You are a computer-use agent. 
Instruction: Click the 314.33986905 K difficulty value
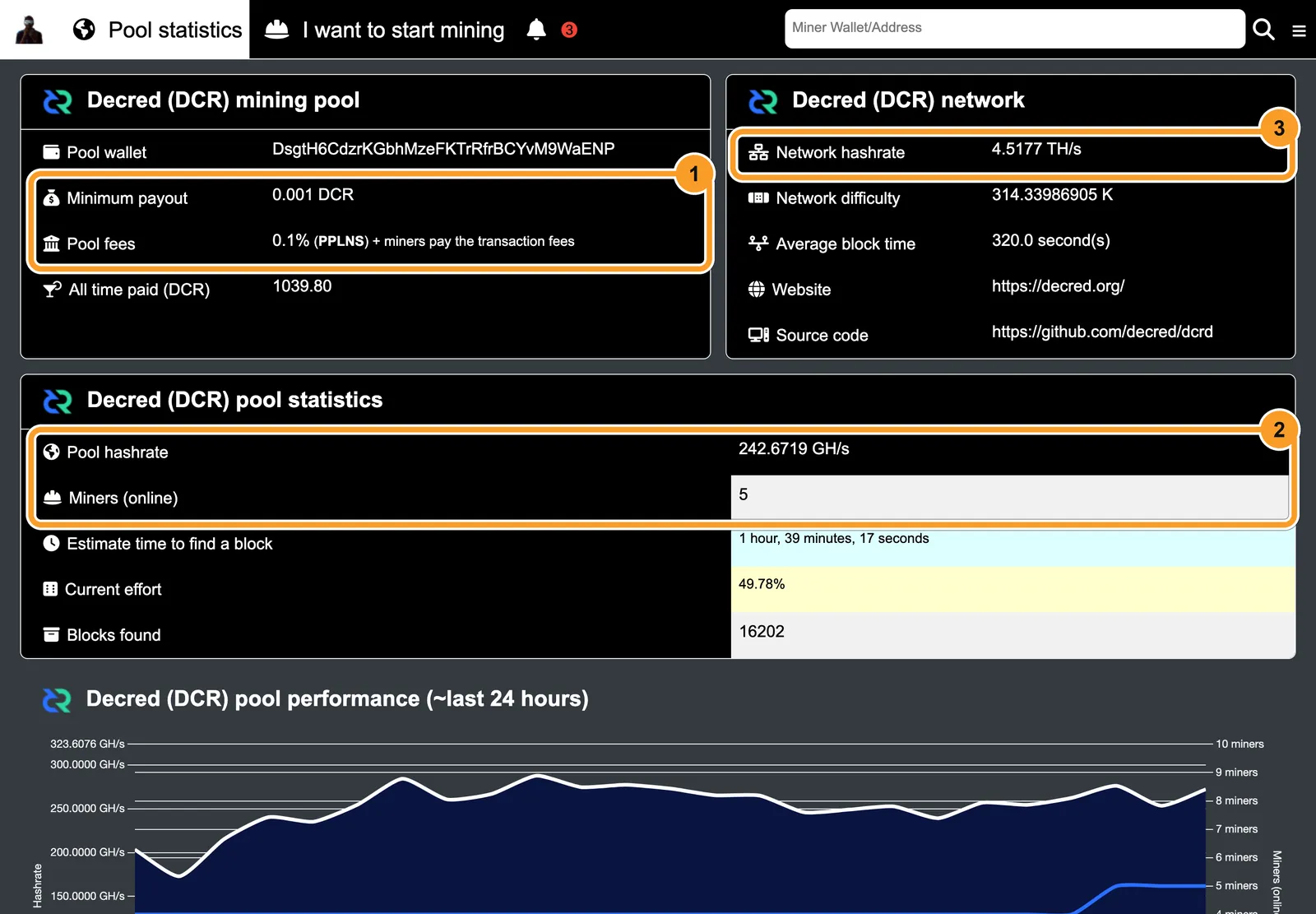click(1052, 195)
